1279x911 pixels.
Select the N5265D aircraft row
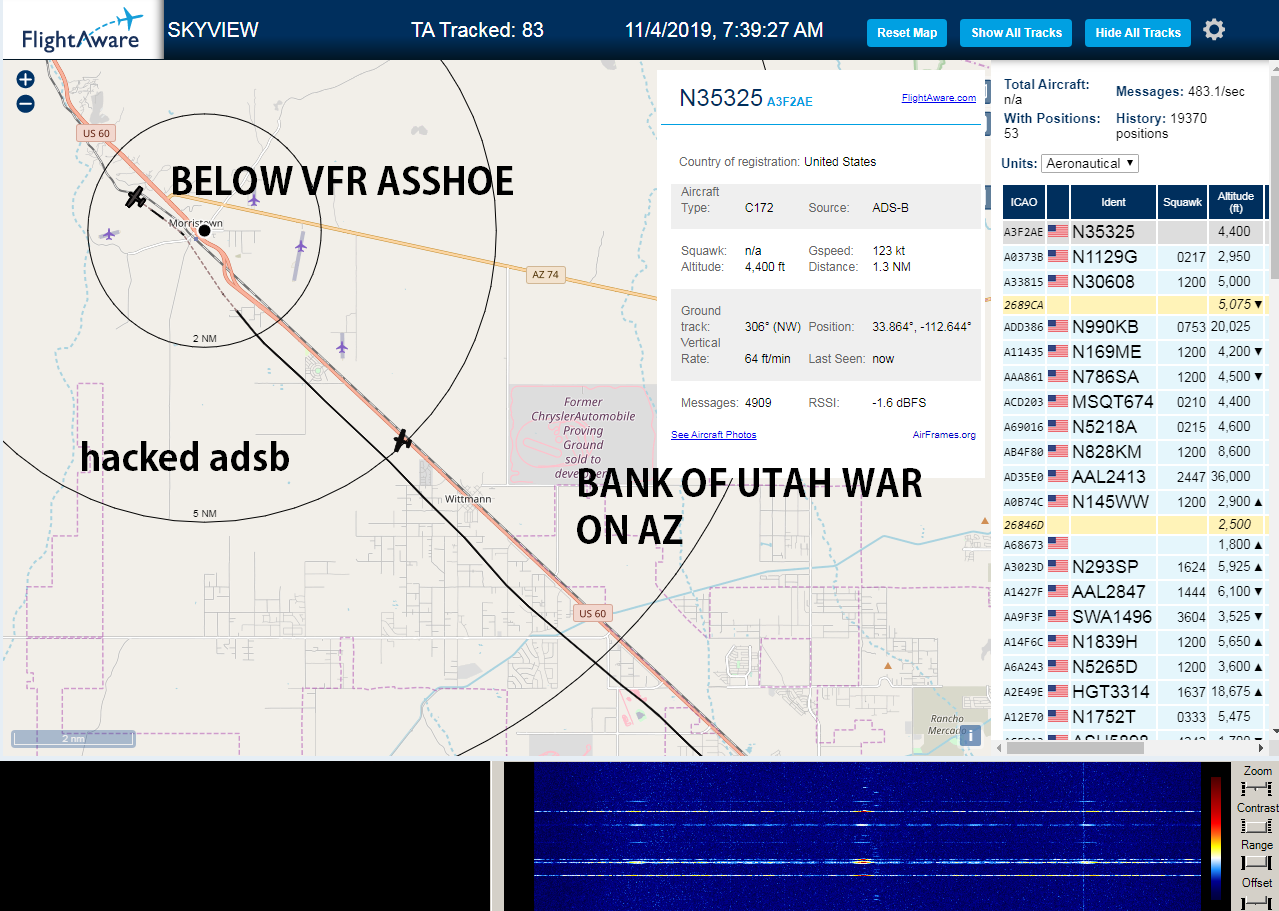[1136, 667]
